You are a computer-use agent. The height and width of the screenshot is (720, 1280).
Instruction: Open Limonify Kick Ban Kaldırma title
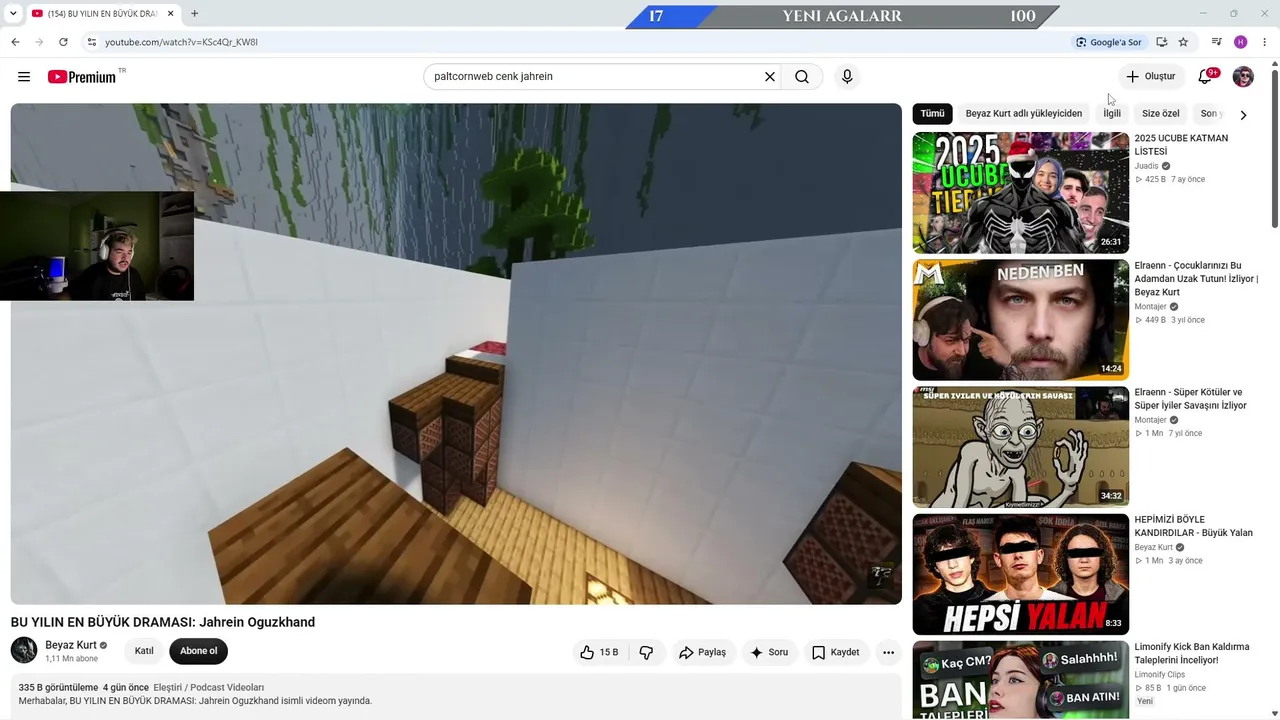[x=1192, y=653]
